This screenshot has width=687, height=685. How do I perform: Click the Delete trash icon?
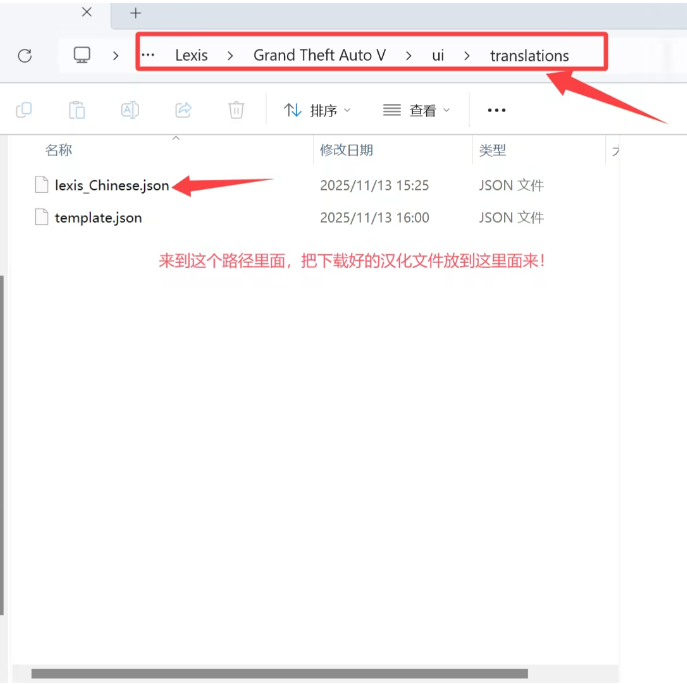(236, 110)
